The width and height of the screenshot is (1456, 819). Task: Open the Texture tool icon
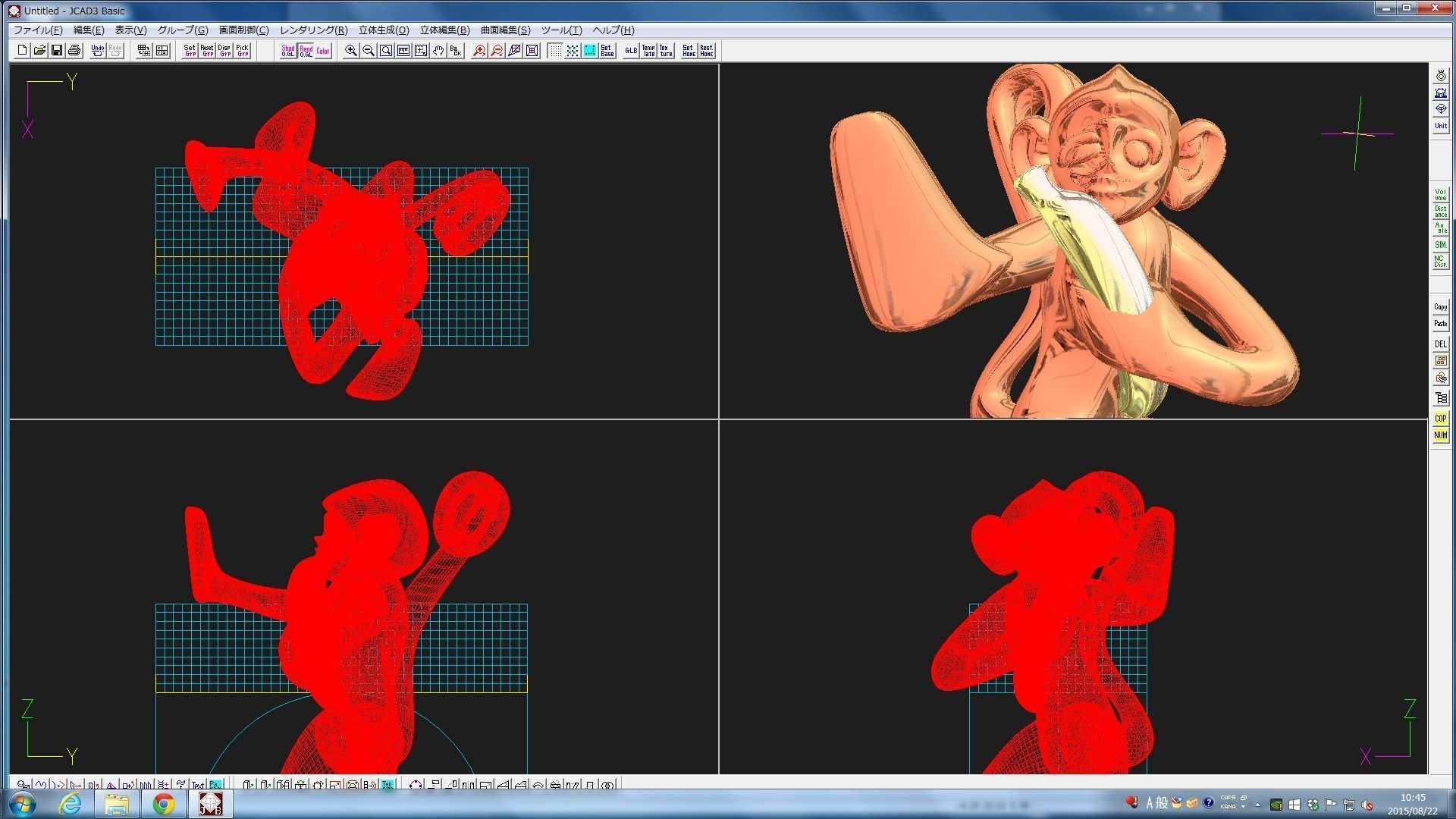(x=666, y=51)
